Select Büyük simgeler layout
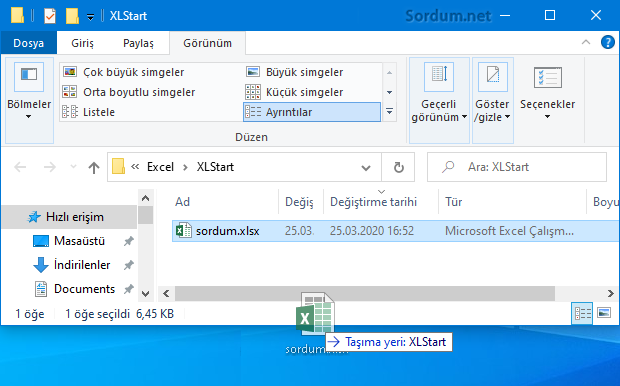 click(294, 72)
